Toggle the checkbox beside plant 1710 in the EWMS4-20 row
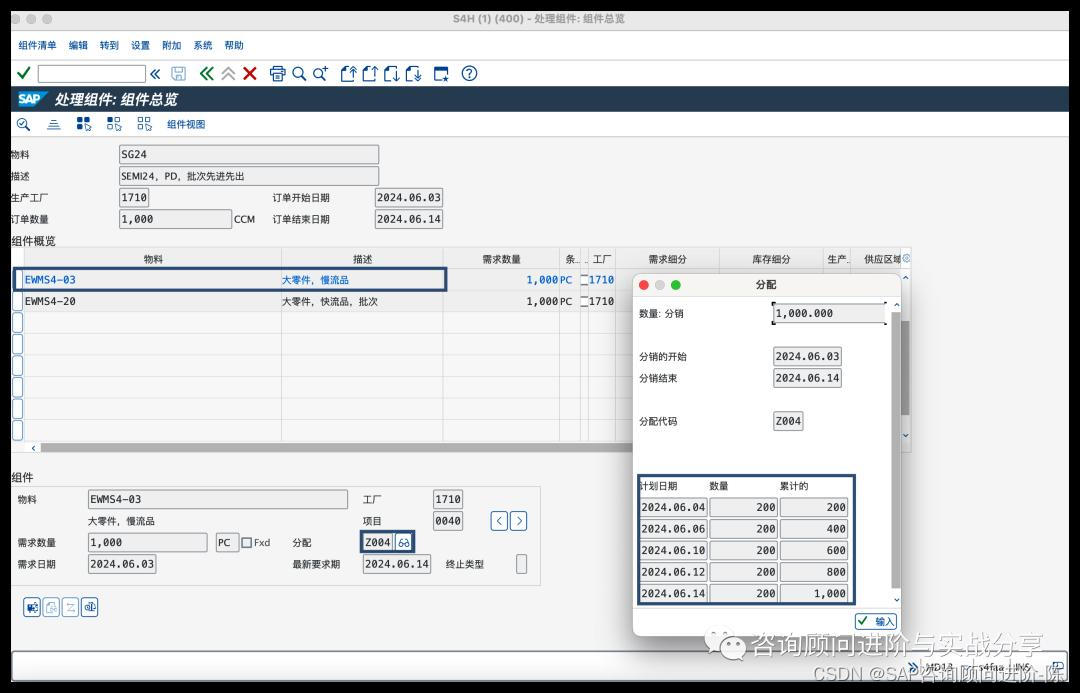1080x693 pixels. (584, 301)
